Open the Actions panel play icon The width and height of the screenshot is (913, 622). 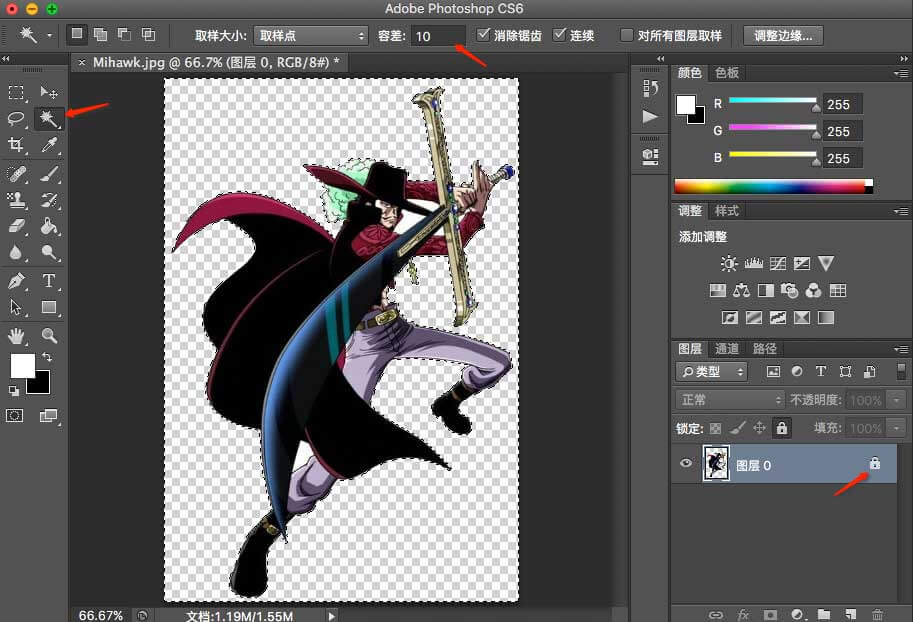650,116
